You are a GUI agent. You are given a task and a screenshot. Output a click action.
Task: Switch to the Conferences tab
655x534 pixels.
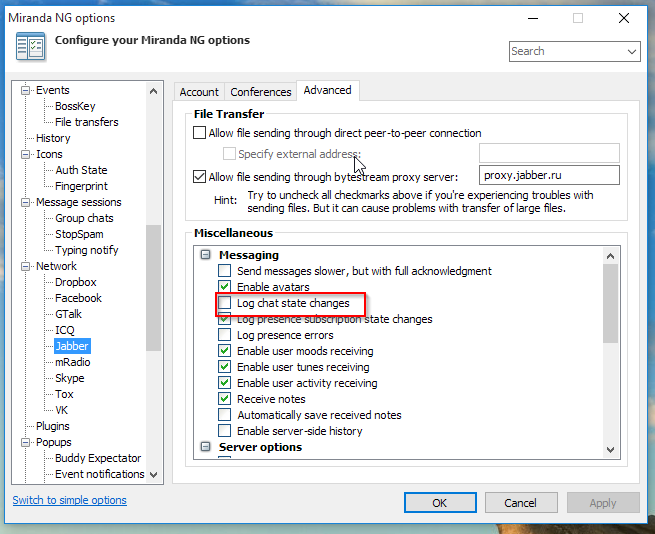tap(261, 92)
